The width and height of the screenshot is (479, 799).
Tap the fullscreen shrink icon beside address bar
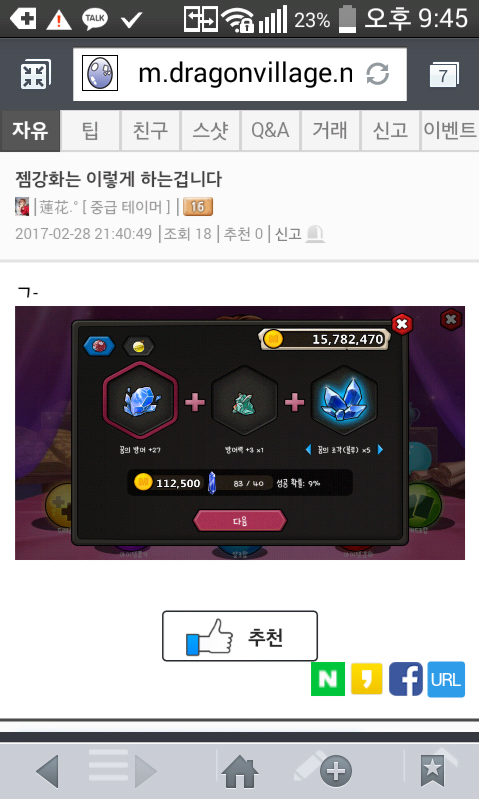tap(35, 74)
